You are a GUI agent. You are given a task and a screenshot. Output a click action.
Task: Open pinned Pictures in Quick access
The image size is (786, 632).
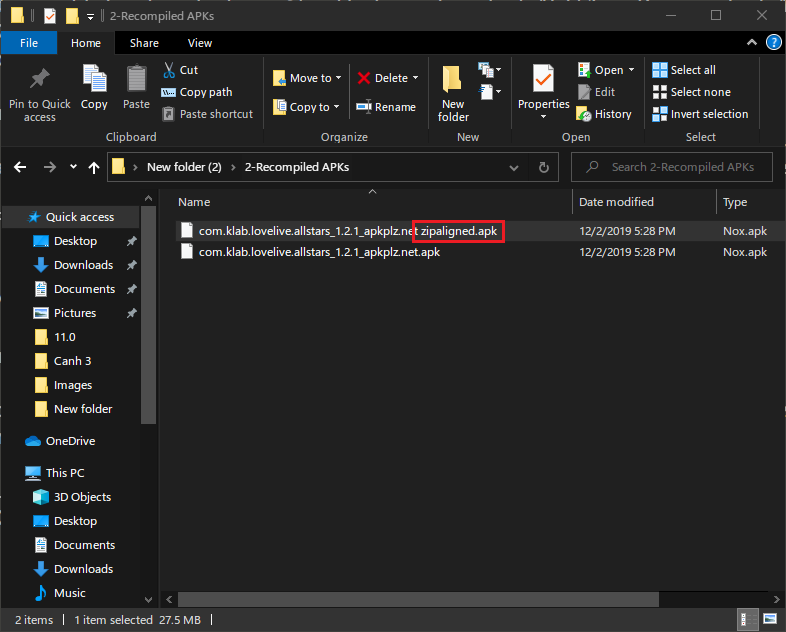75,313
